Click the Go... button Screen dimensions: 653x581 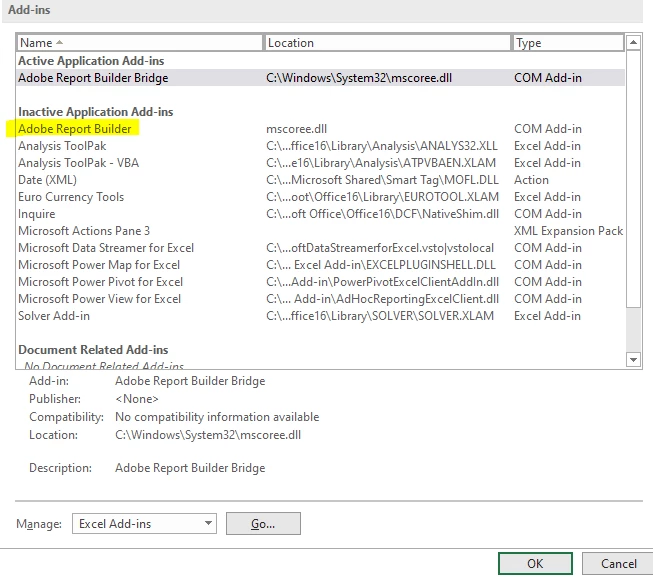263,524
